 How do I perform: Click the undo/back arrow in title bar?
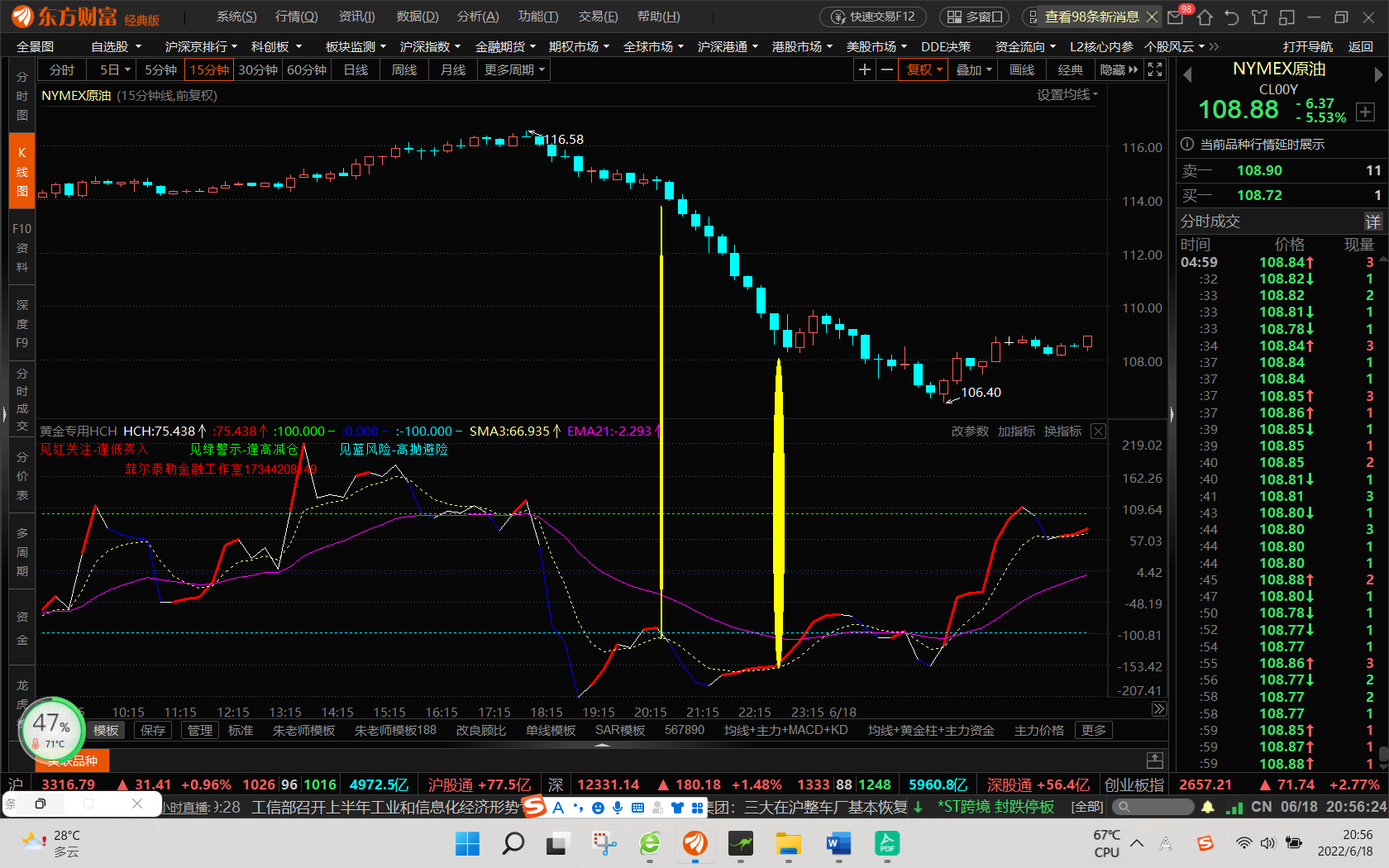tap(1232, 17)
